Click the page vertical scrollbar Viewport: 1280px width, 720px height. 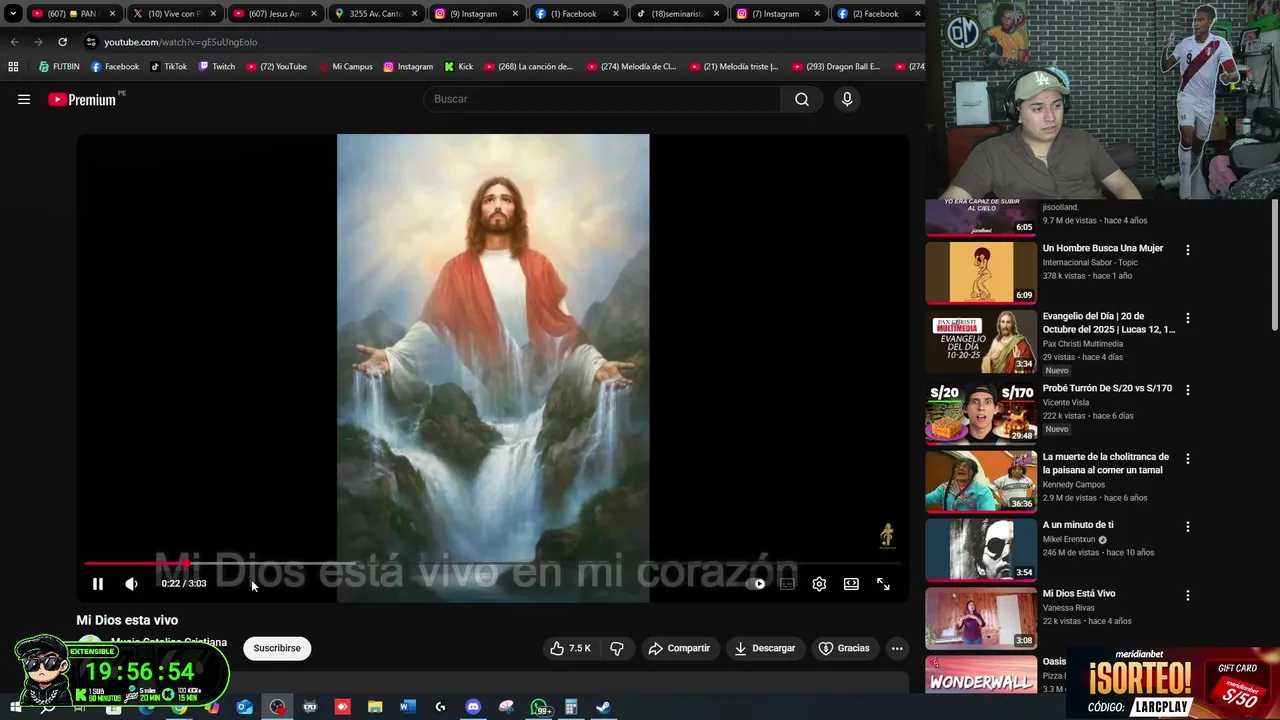click(x=1274, y=264)
